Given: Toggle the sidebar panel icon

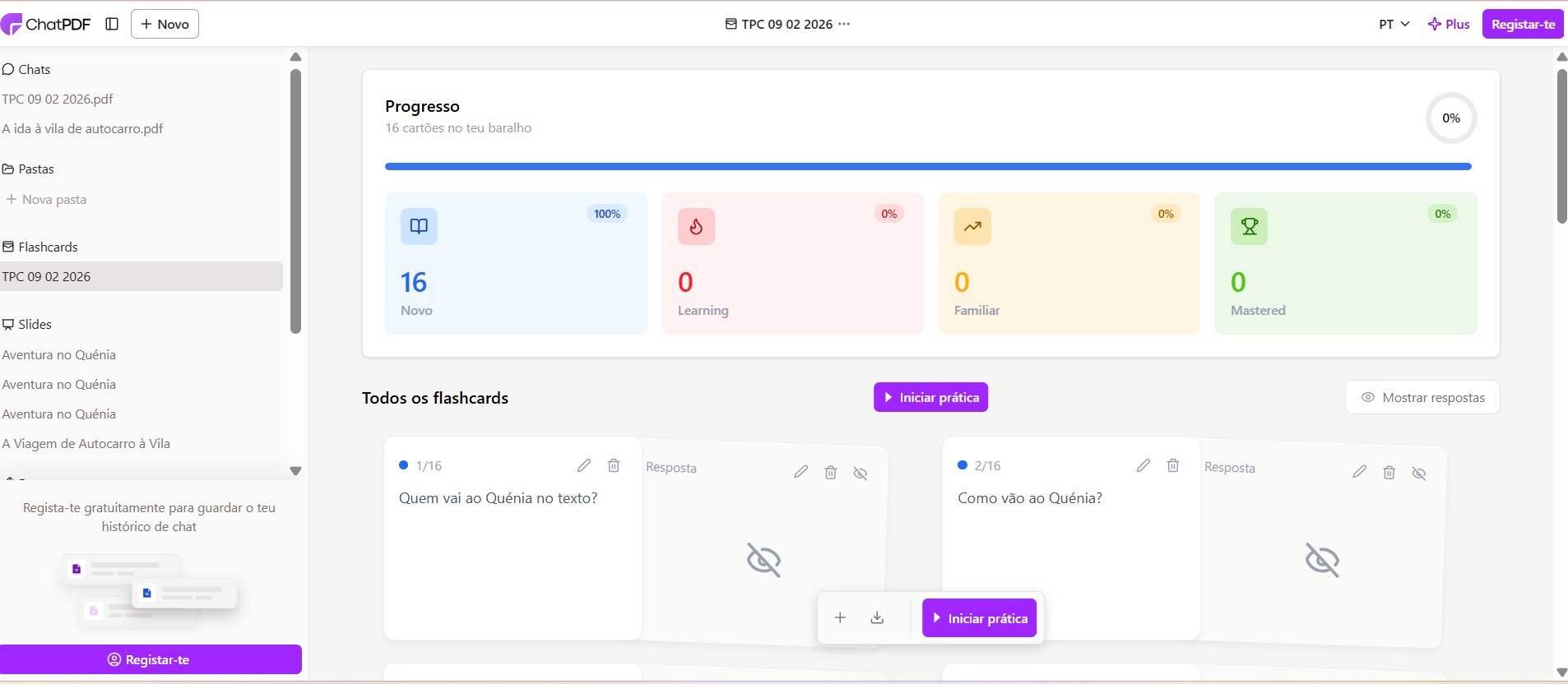Looking at the screenshot, I should point(113,24).
